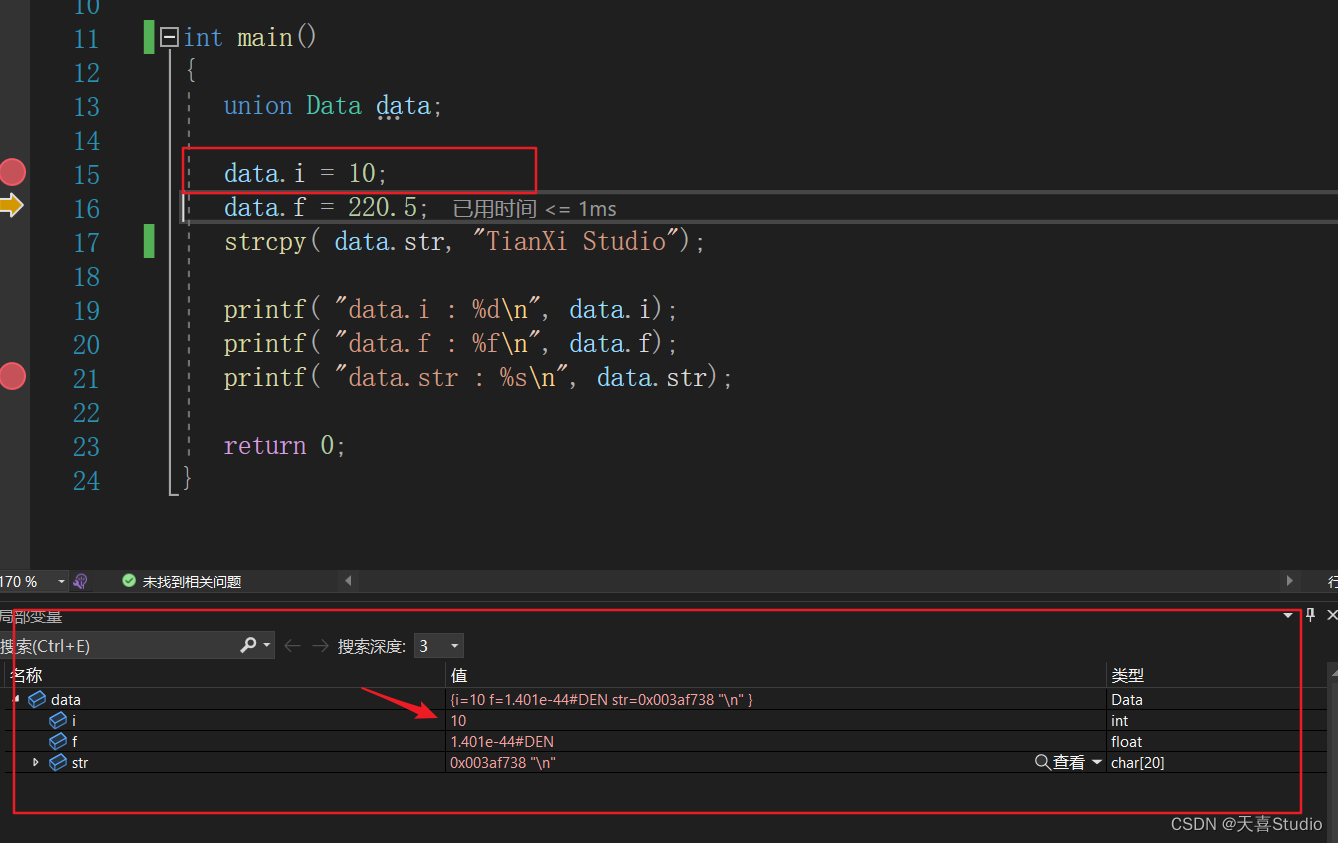Open the locals panel window options arrow

(x=1288, y=615)
